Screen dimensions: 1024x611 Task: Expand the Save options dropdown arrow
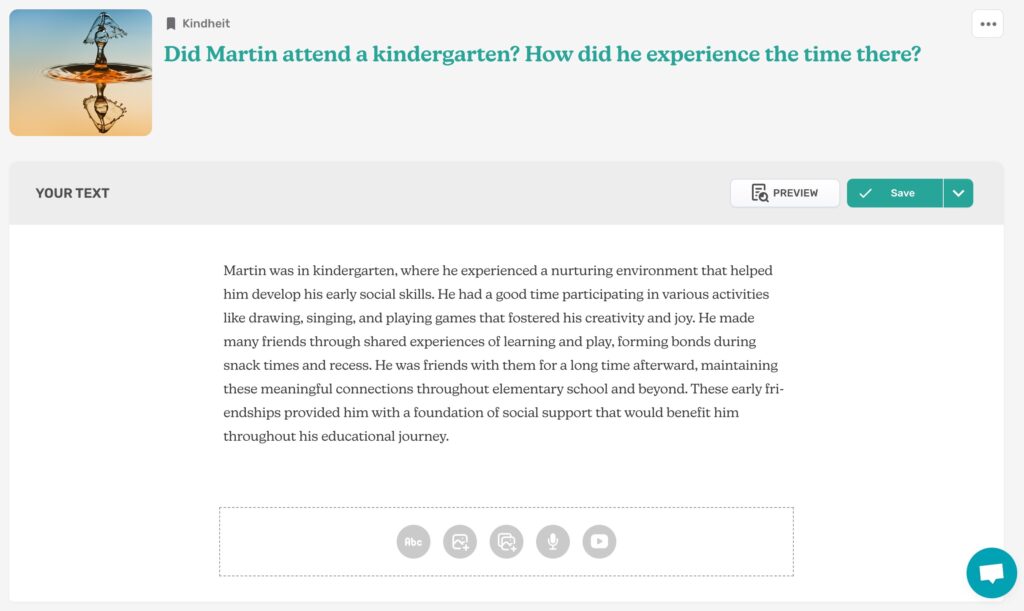(x=958, y=193)
